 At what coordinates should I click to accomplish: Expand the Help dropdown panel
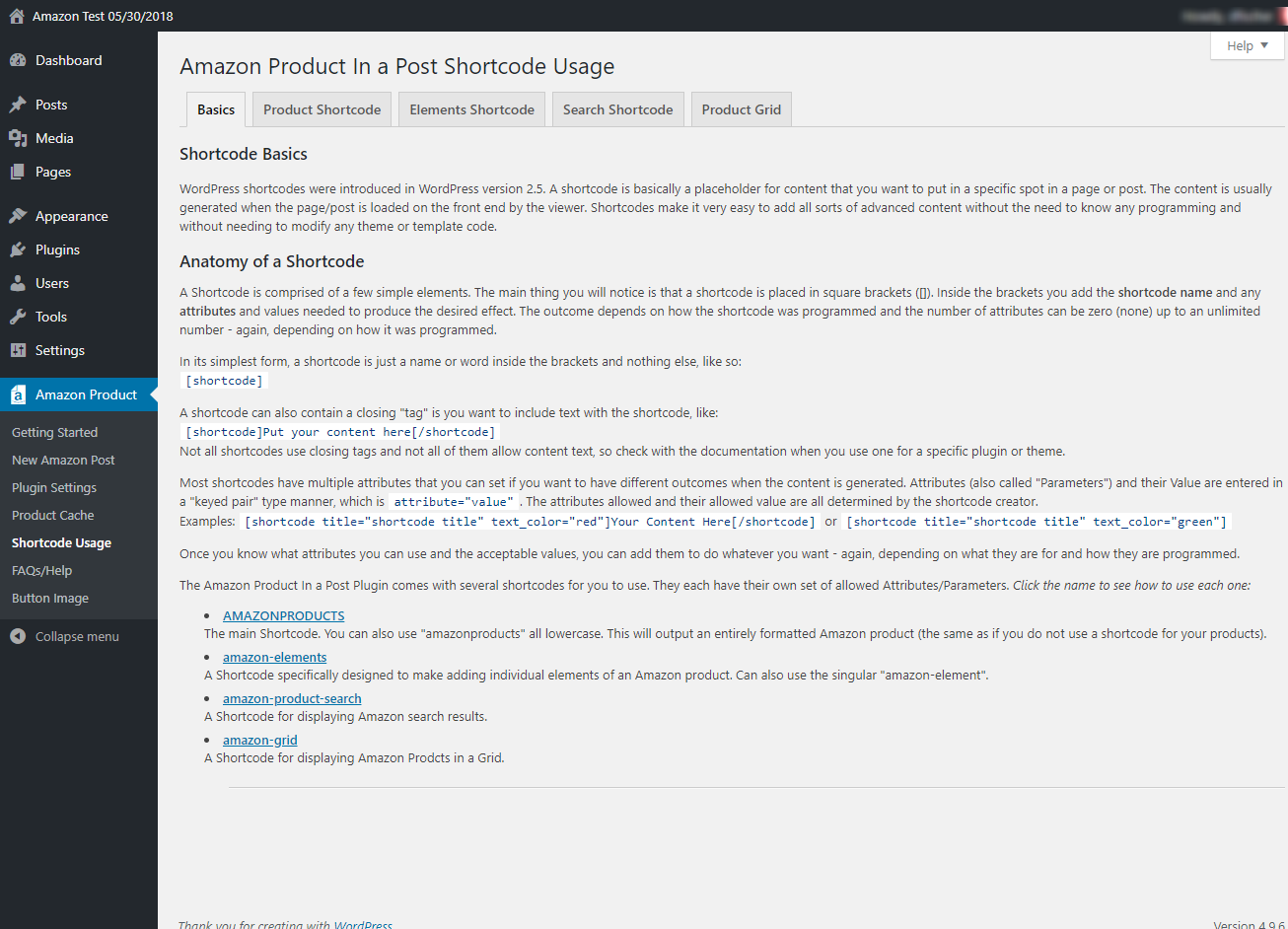click(1248, 45)
